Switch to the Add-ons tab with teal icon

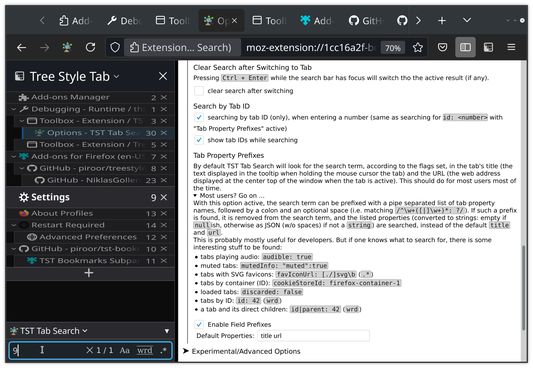pyautogui.click(x=316, y=21)
